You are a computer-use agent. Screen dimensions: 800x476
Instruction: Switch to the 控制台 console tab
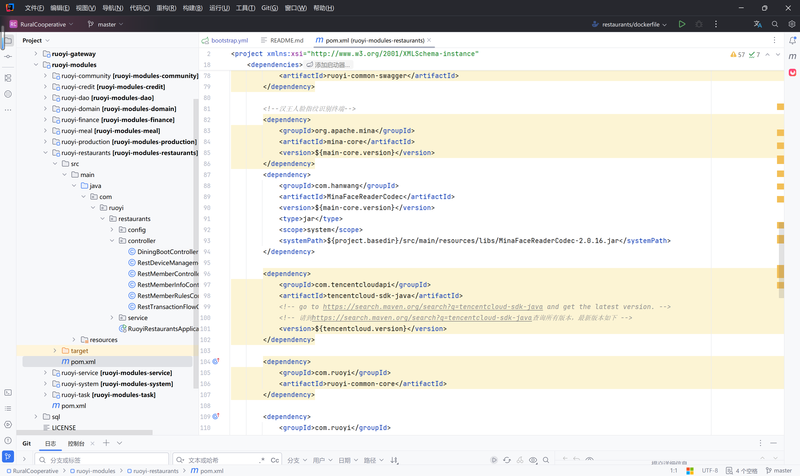pyautogui.click(x=76, y=443)
